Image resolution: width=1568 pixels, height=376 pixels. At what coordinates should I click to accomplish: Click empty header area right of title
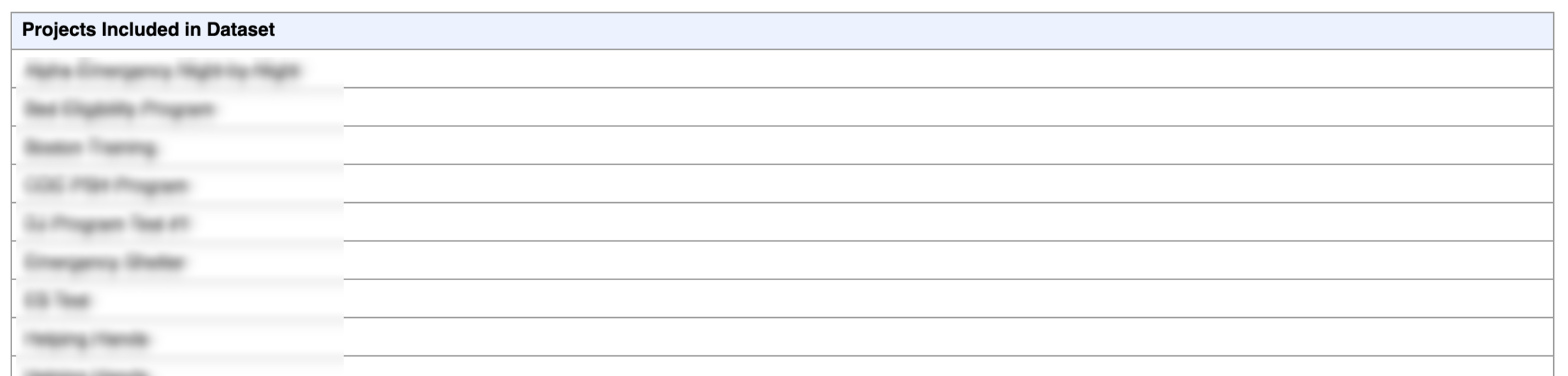914,31
